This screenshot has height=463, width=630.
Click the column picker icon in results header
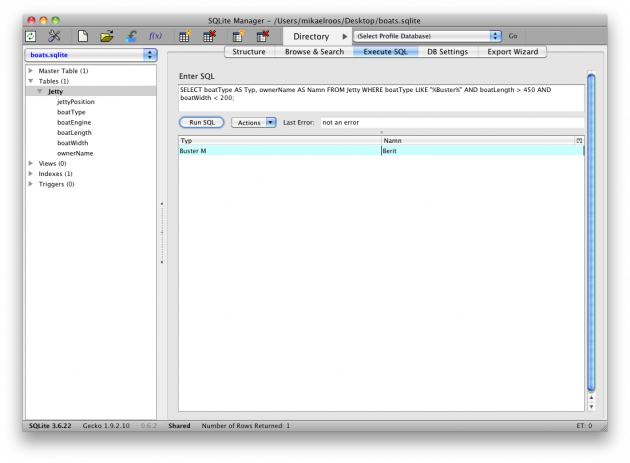(579, 140)
